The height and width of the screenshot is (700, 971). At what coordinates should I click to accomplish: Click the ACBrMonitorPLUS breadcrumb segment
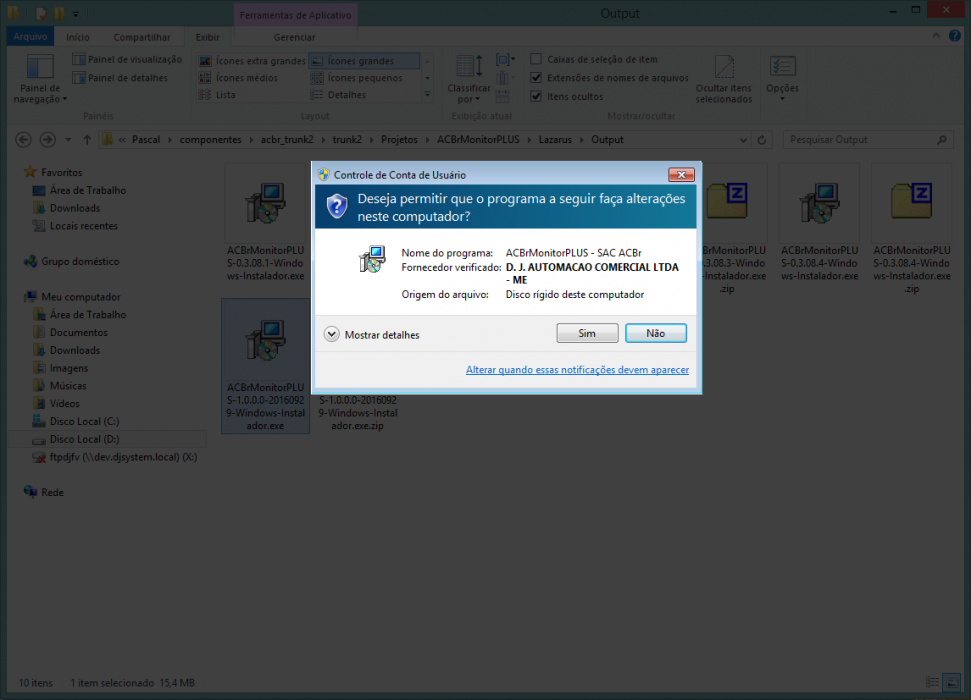coord(478,140)
